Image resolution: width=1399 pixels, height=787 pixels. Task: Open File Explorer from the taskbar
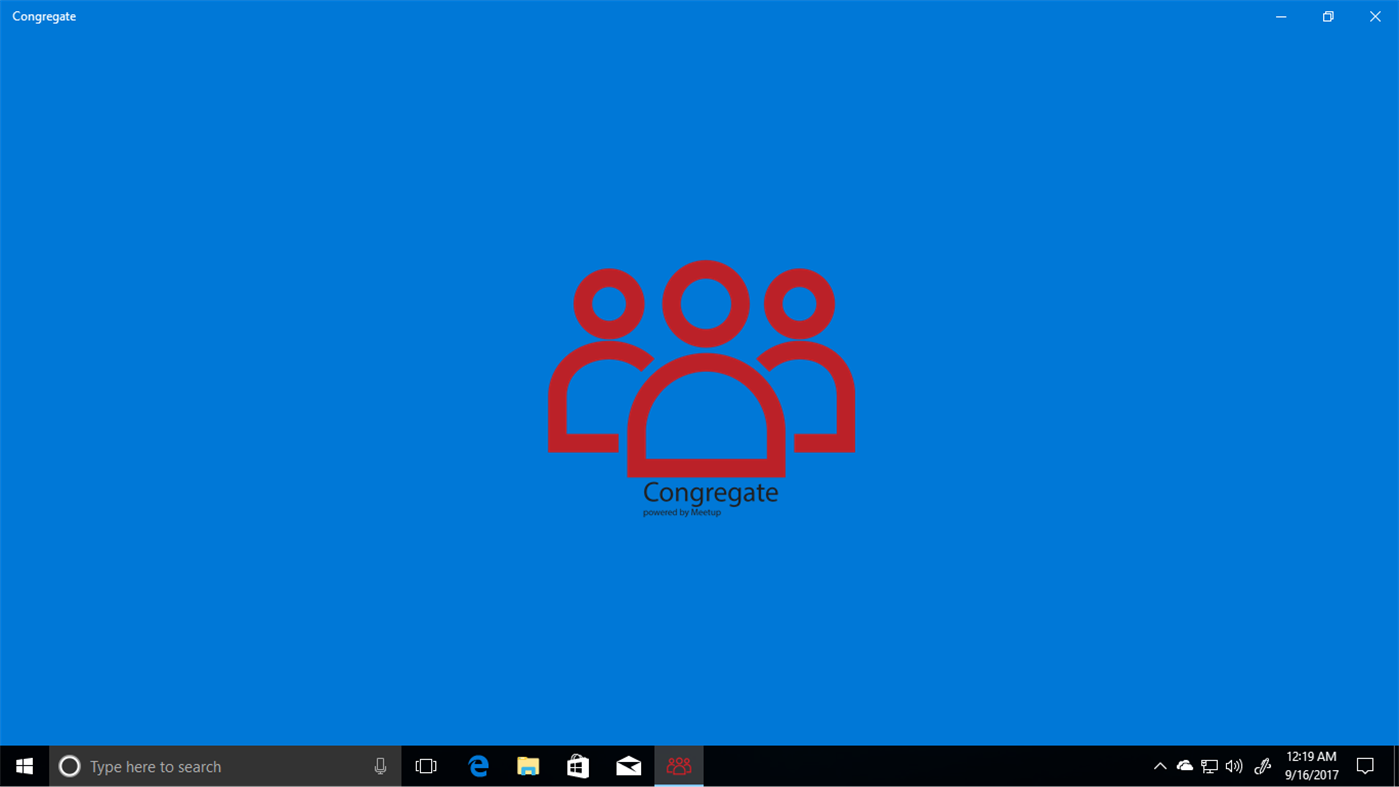point(528,766)
